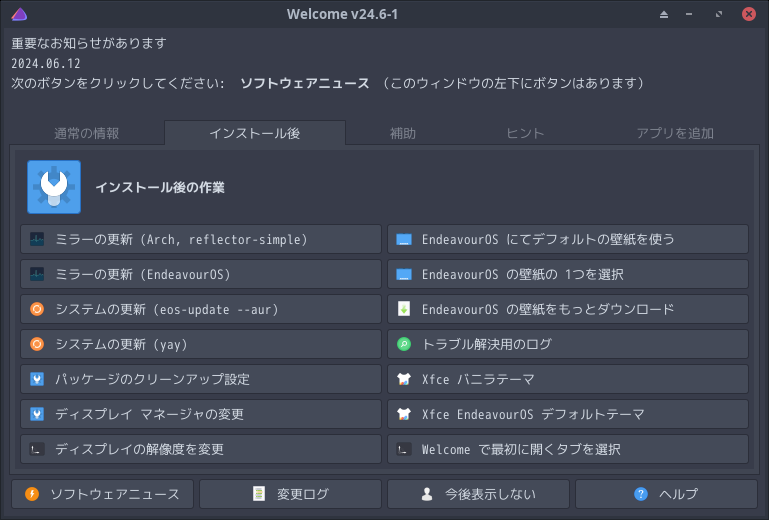Minimize the Welcome window

pos(689,14)
